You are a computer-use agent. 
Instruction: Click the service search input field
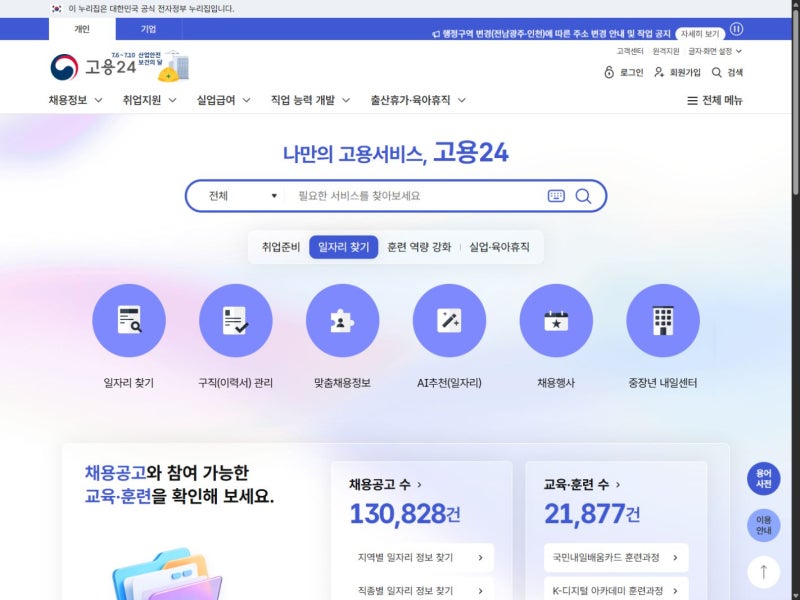click(416, 196)
